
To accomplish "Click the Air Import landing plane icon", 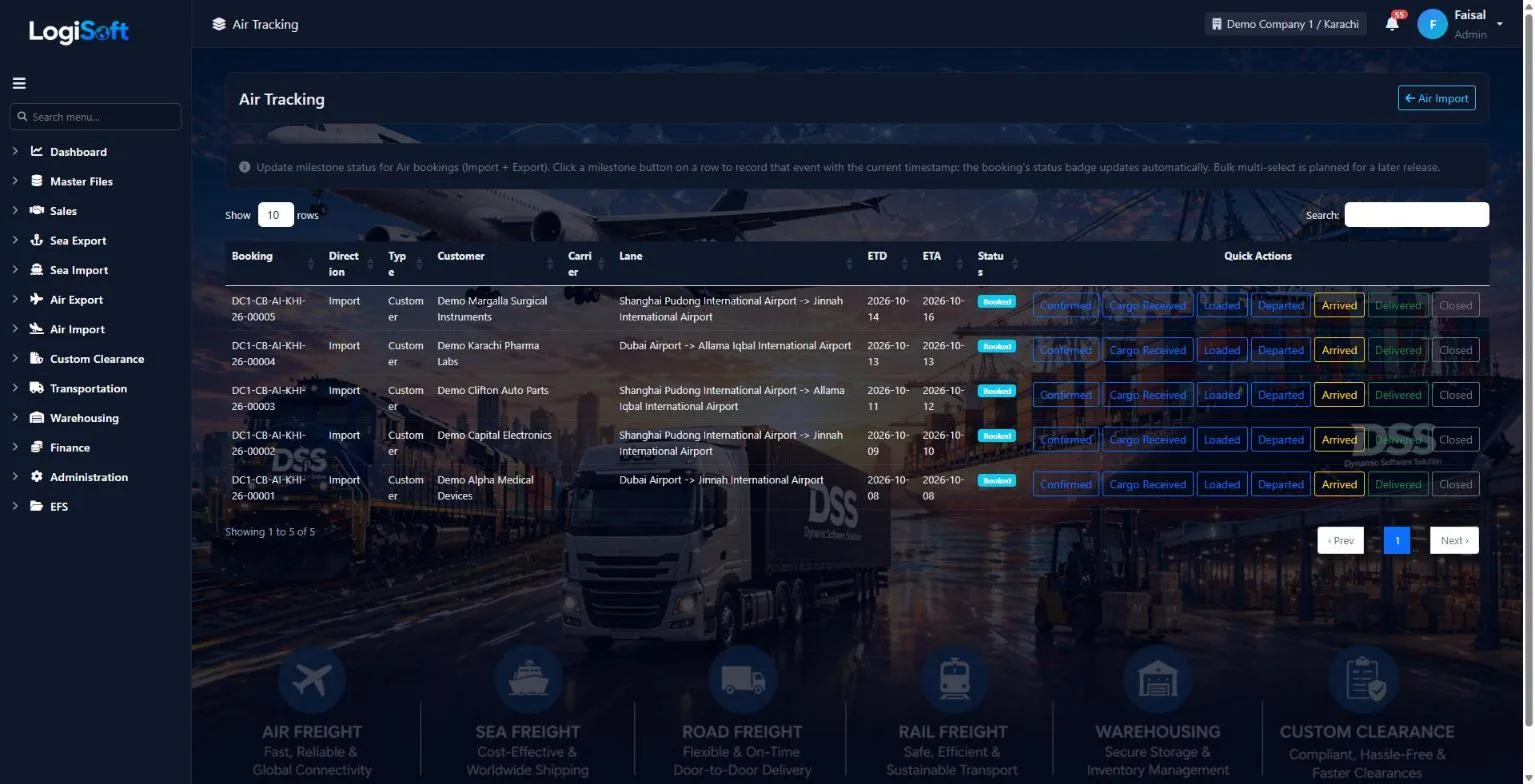I will click(x=37, y=329).
